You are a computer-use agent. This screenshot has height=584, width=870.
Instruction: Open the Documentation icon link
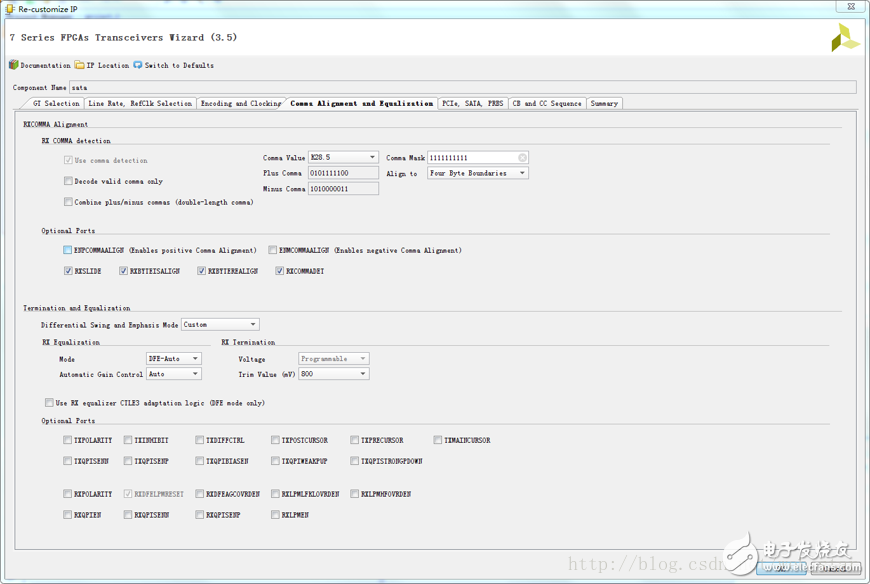14,65
